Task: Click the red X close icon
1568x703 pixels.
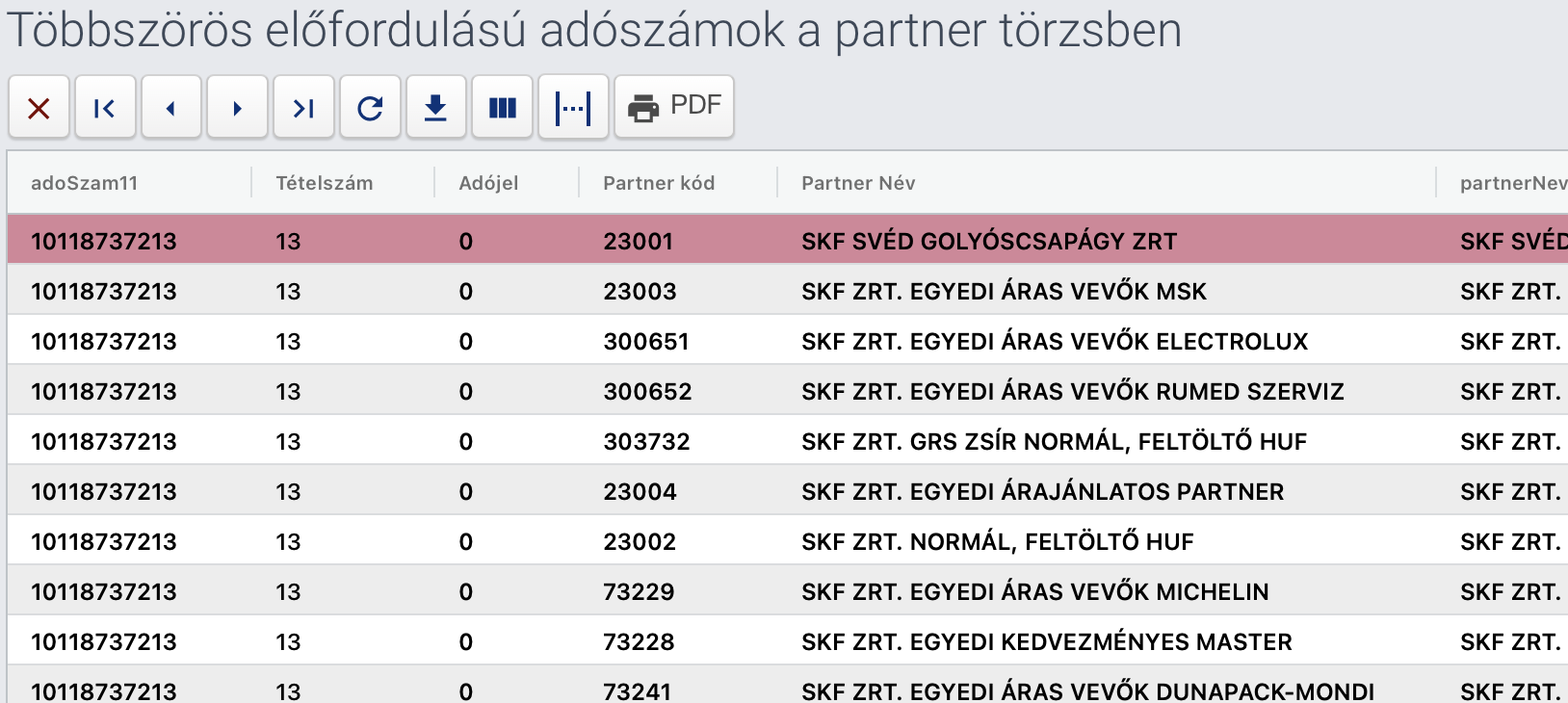Action: 39,108
